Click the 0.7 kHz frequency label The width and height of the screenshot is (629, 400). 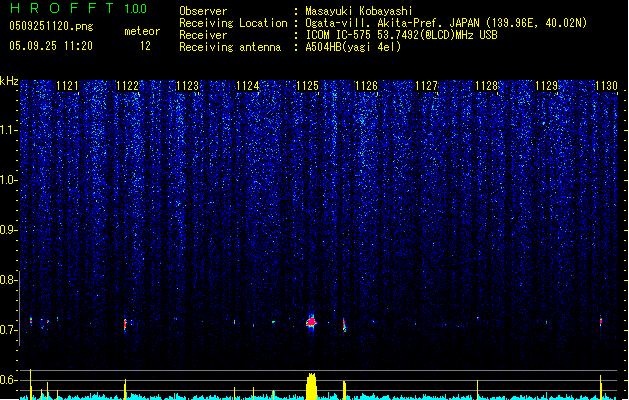tap(8, 330)
